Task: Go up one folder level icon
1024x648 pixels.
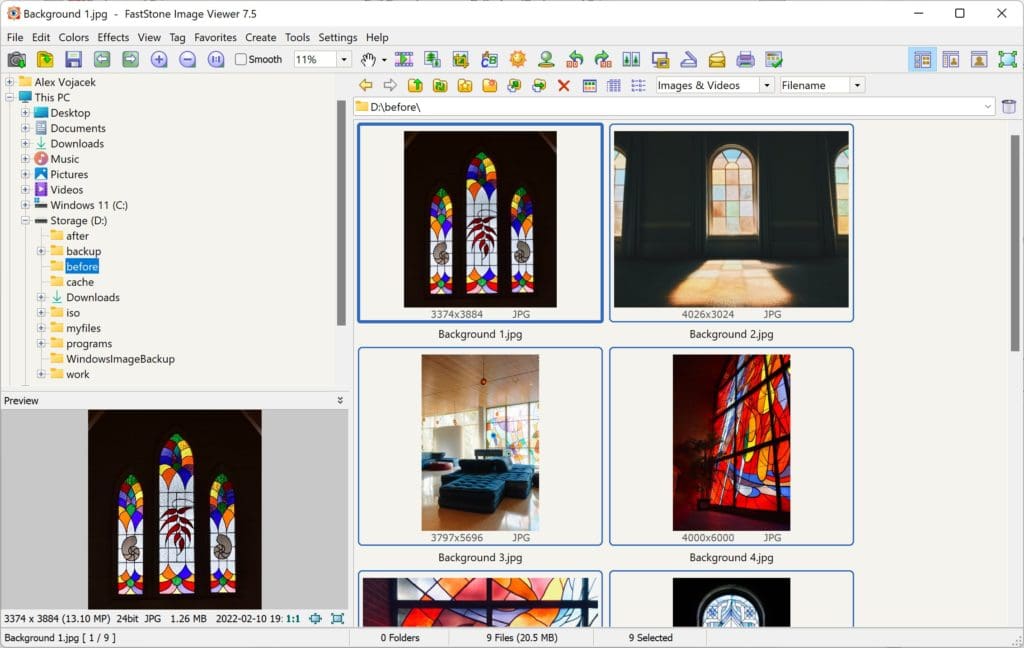Action: click(415, 86)
